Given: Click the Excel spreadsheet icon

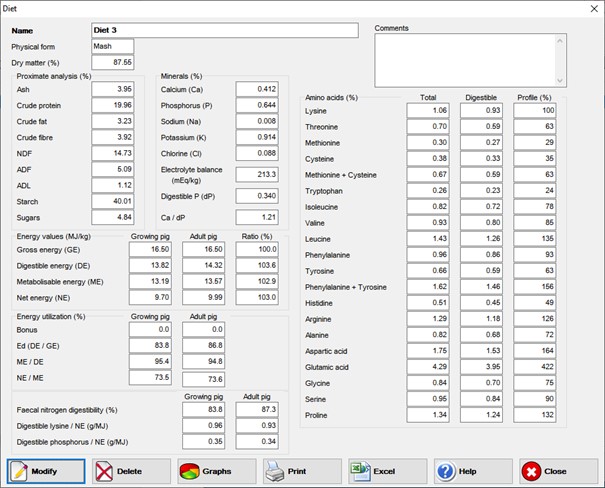Looking at the screenshot, I should tap(360, 471).
